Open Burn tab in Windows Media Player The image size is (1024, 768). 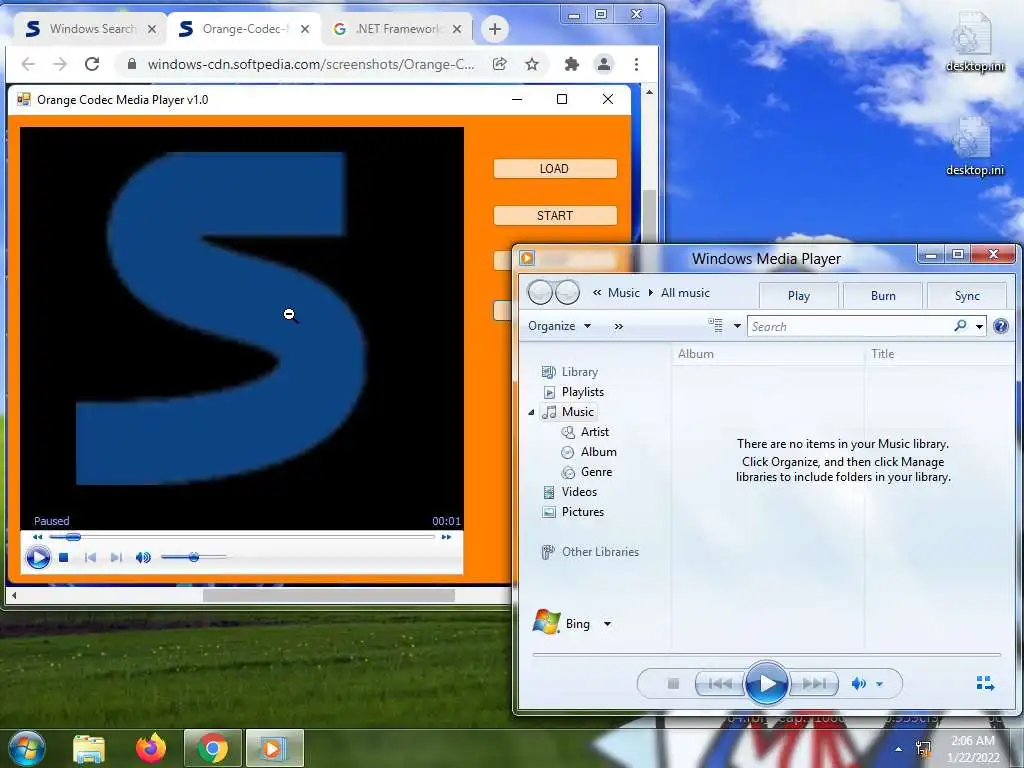(x=883, y=296)
